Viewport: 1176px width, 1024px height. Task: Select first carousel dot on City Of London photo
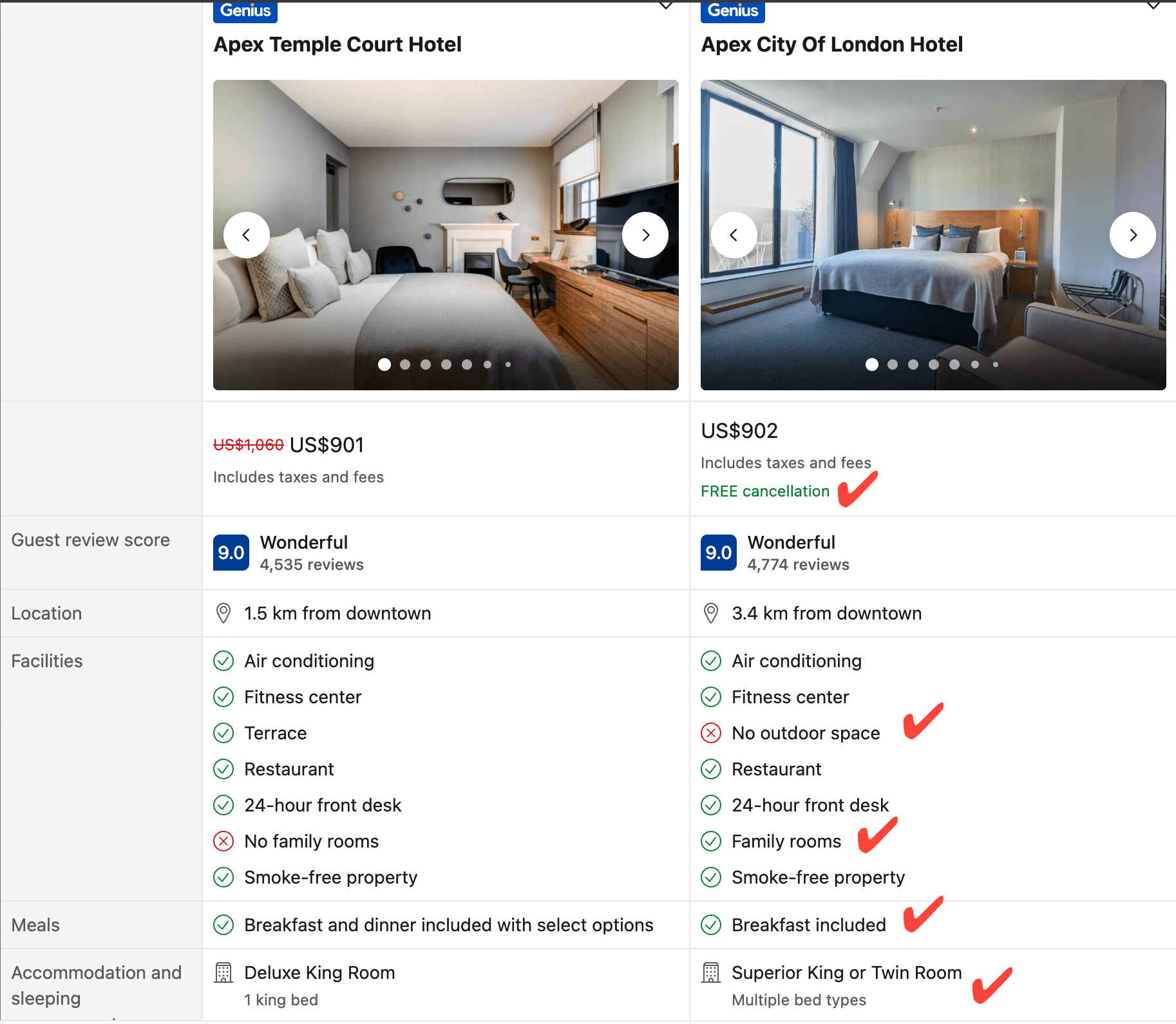(872, 365)
